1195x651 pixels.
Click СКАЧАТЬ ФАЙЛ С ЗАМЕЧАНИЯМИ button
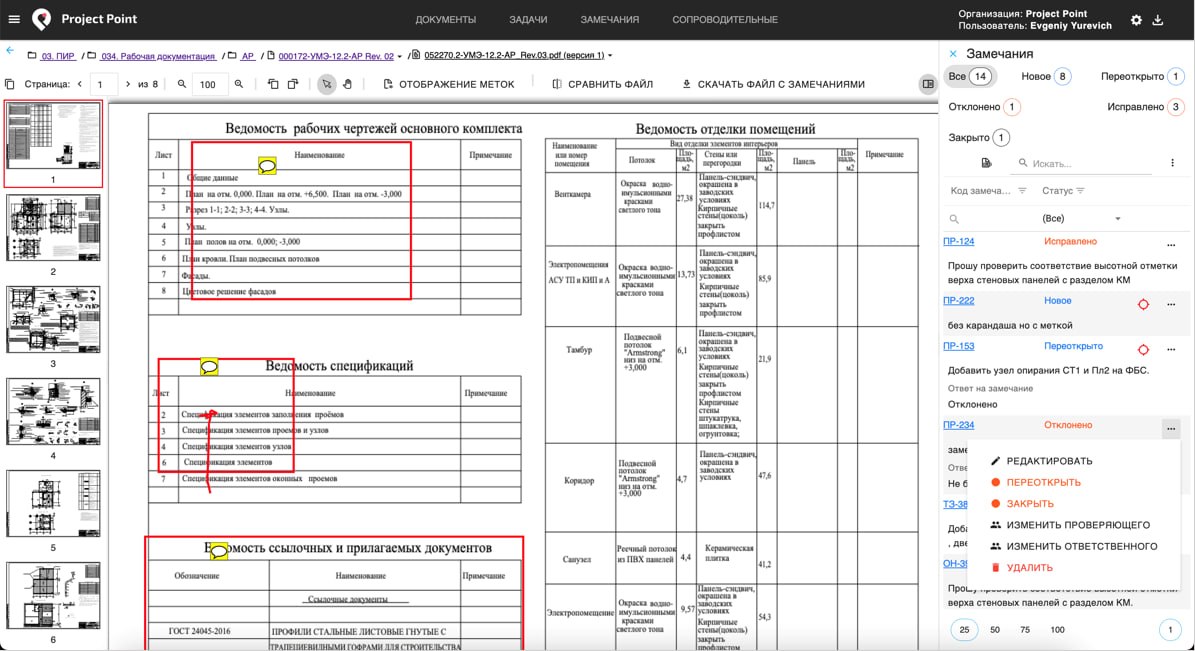coord(773,84)
